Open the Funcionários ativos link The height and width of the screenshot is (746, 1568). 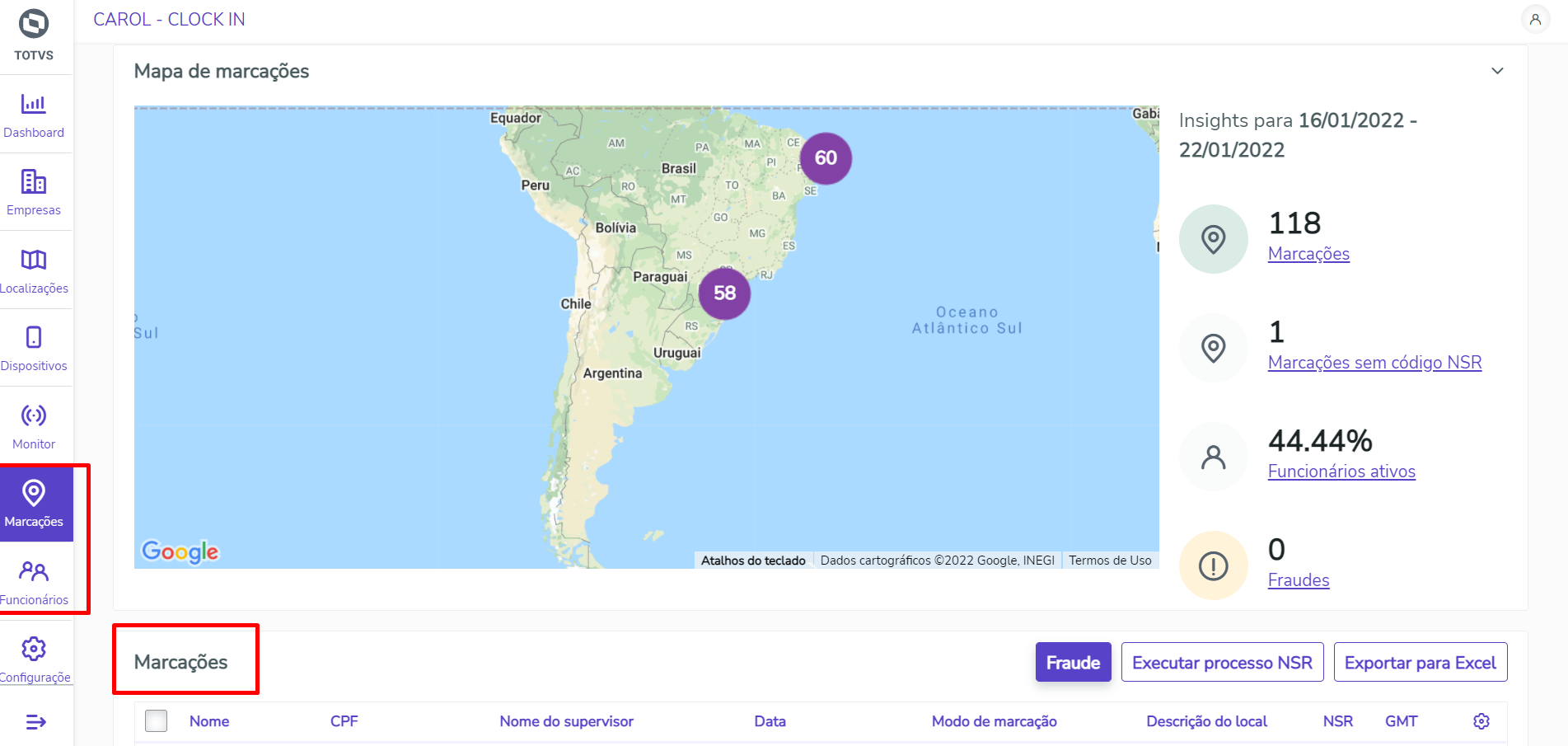[x=1341, y=472]
